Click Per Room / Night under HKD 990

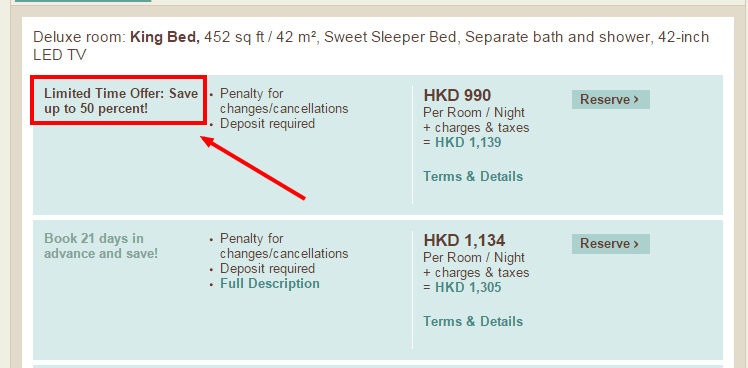474,113
